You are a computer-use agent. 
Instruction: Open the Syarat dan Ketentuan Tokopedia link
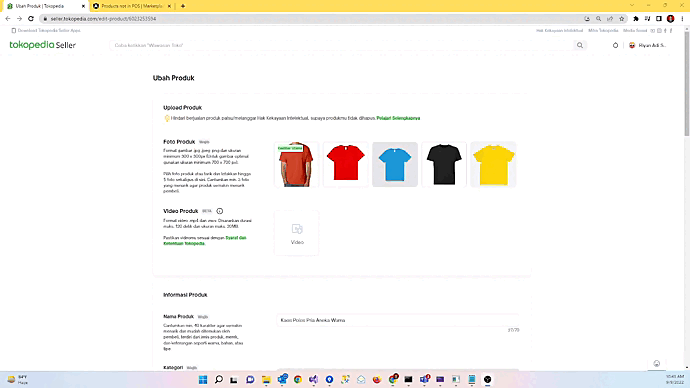pos(205,241)
